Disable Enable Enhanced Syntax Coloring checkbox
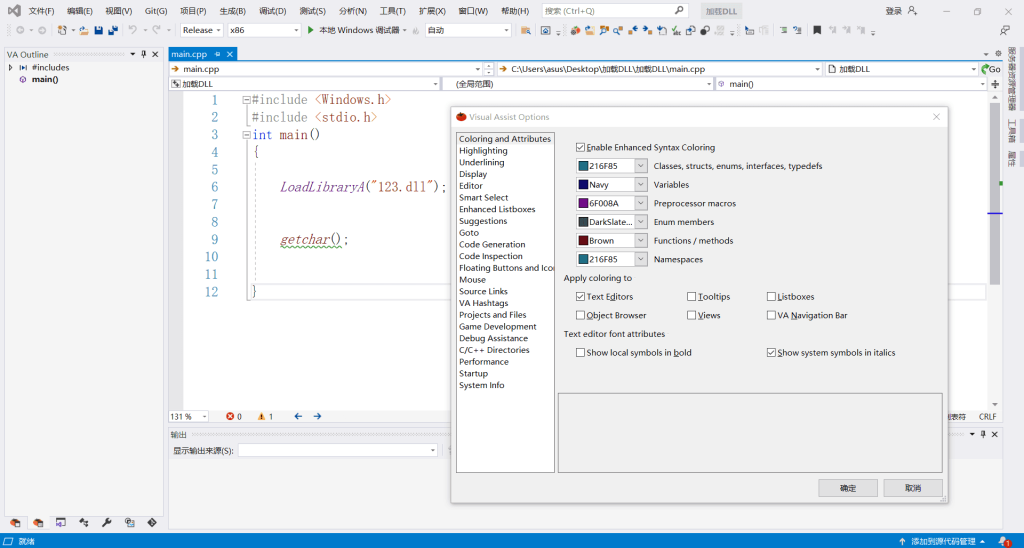 (581, 147)
